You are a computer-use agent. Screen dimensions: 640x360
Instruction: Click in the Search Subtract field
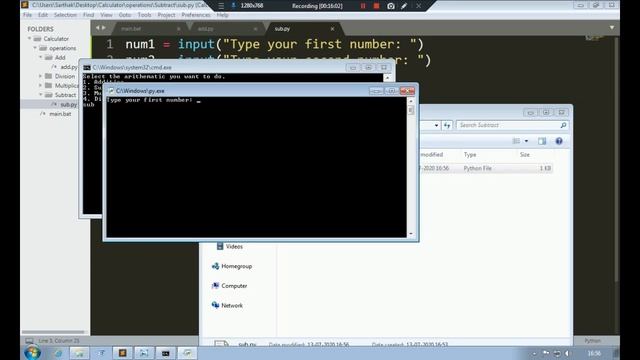pyautogui.click(x=507, y=125)
